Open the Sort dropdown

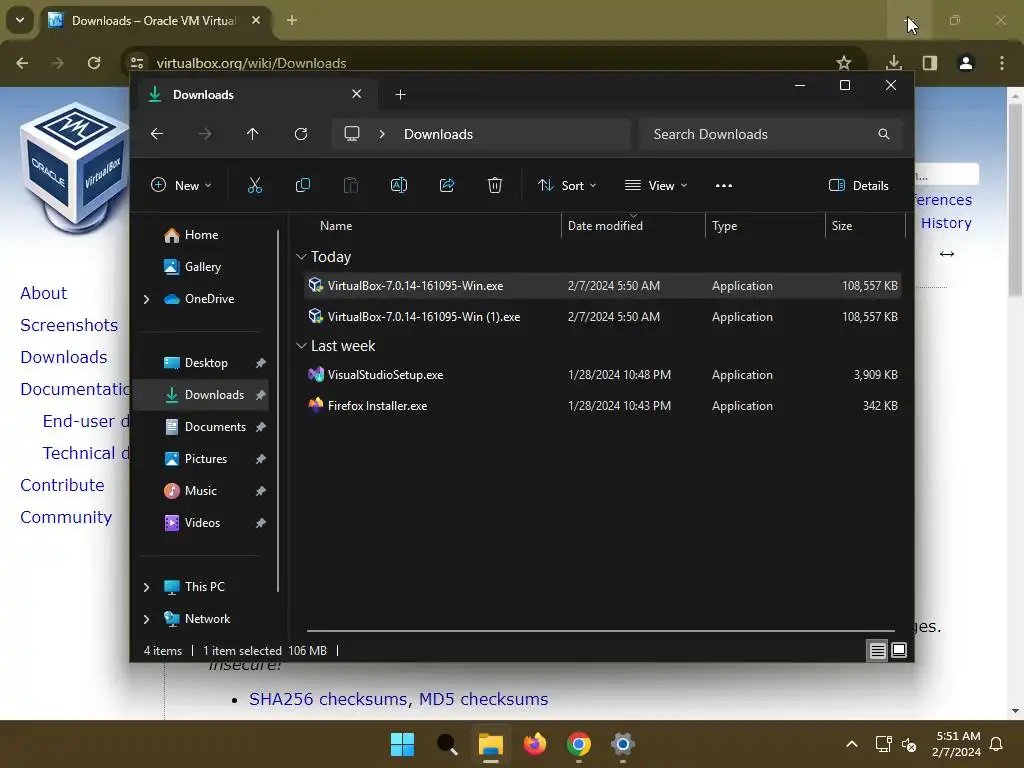point(567,185)
